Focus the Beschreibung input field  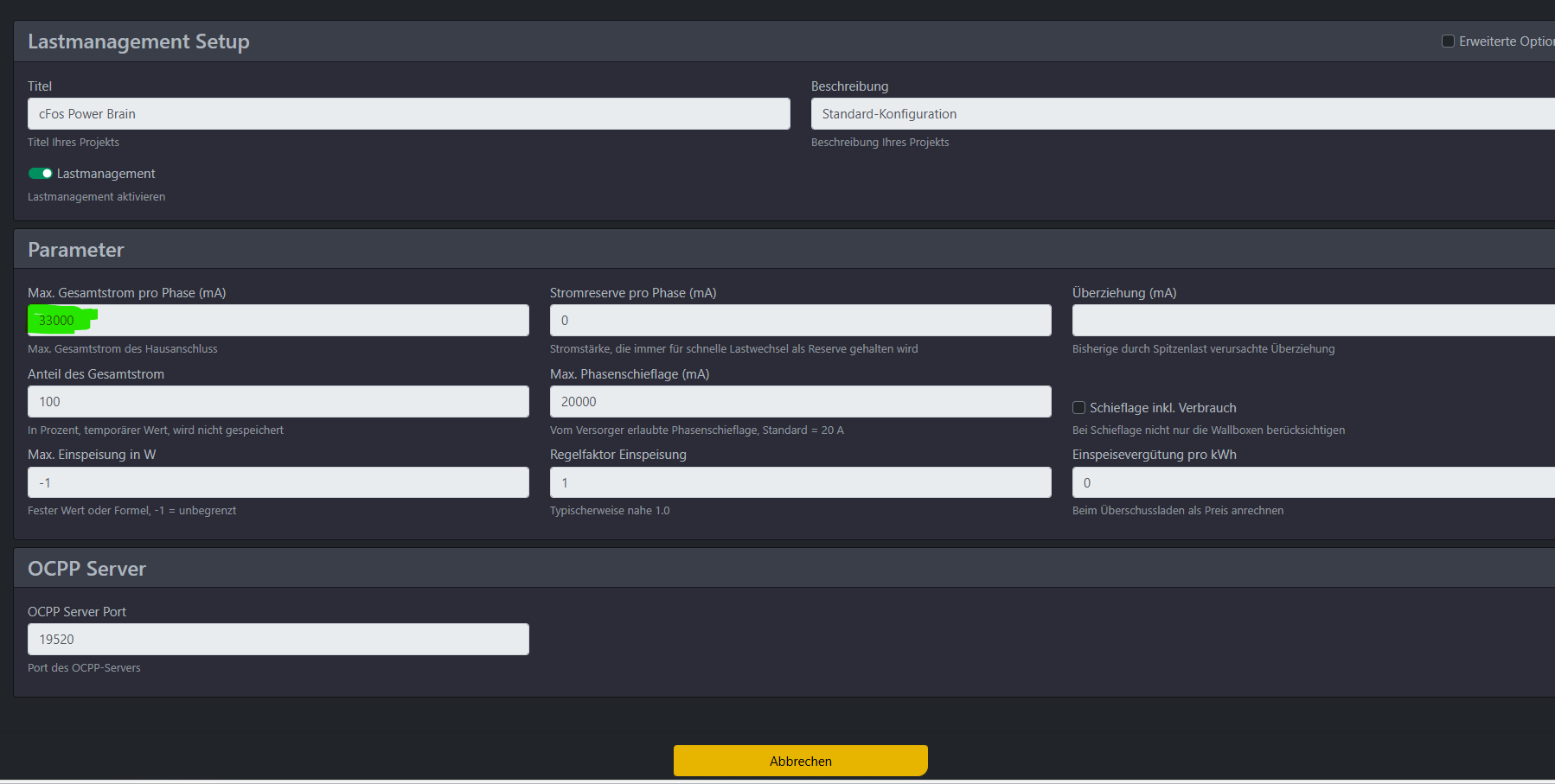pyautogui.click(x=1181, y=114)
